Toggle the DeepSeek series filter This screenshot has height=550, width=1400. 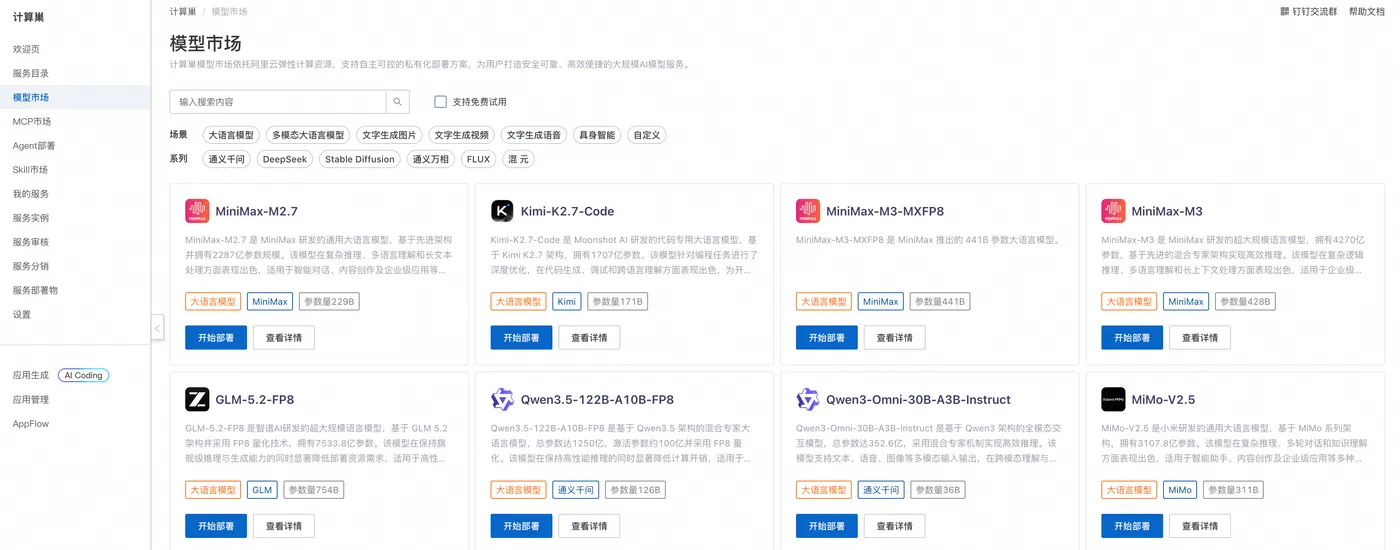pos(285,159)
